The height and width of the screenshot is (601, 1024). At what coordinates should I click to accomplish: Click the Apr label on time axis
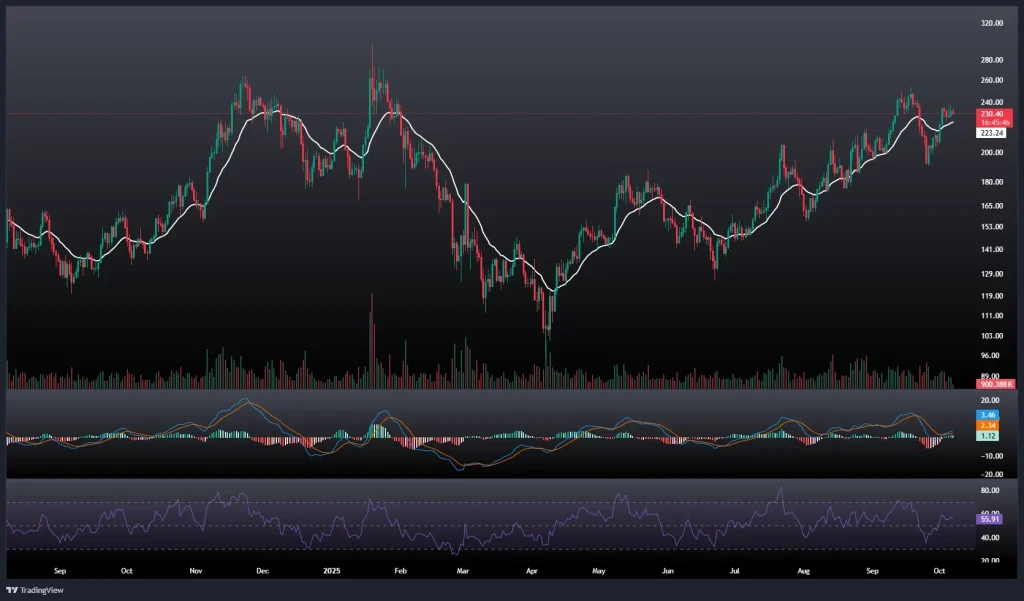coord(532,571)
